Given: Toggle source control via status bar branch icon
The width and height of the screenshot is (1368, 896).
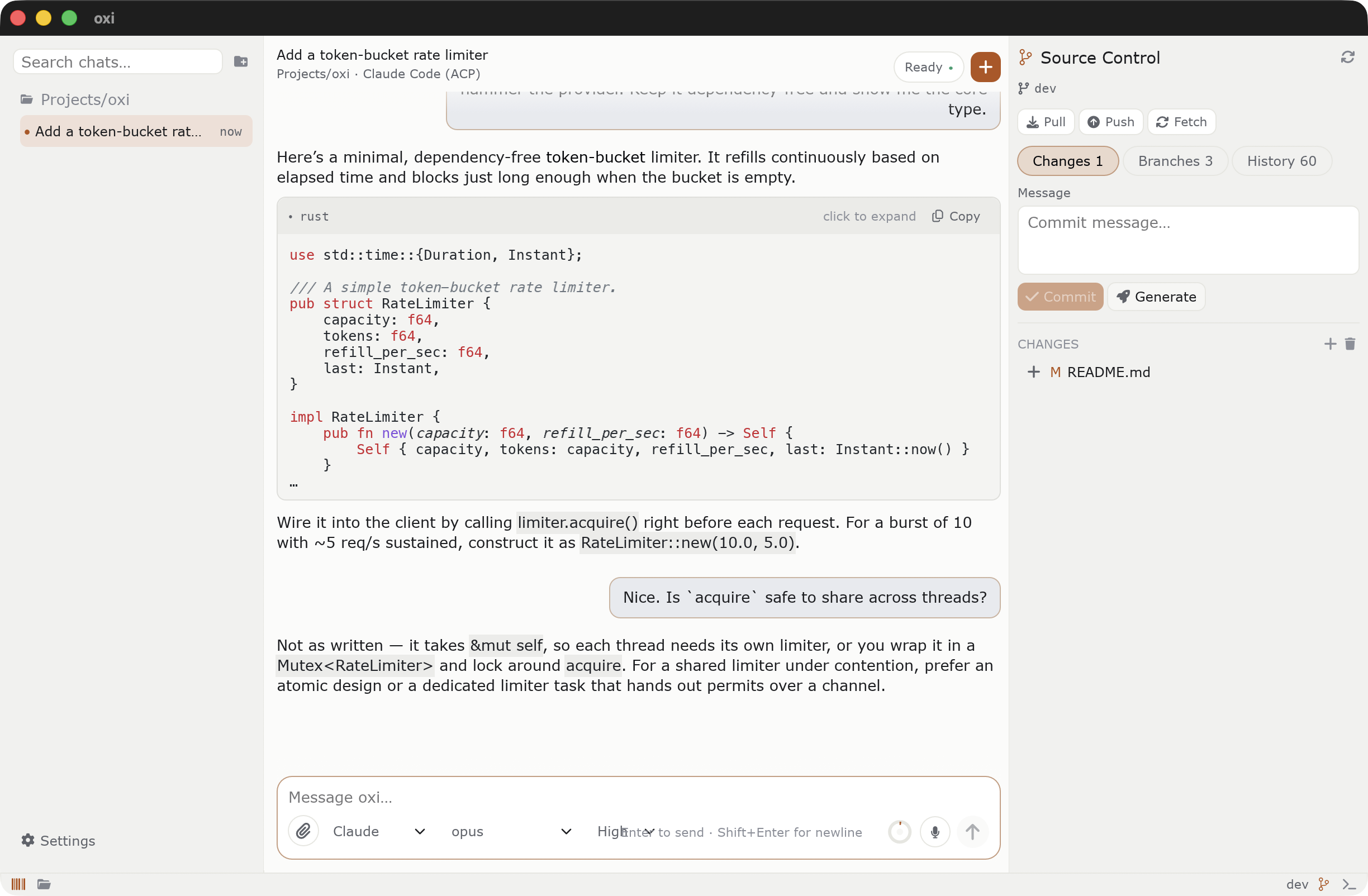Looking at the screenshot, I should point(1324,884).
